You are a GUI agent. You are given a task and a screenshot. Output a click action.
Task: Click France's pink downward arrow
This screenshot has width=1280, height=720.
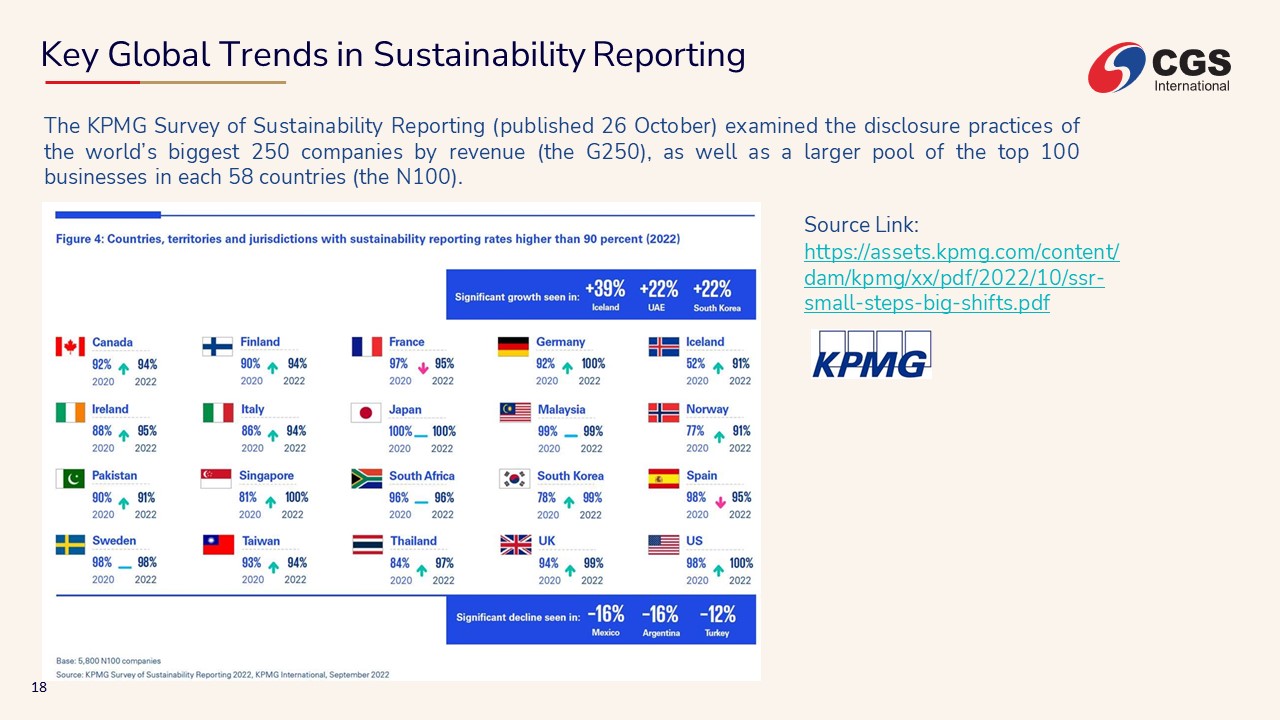422,368
